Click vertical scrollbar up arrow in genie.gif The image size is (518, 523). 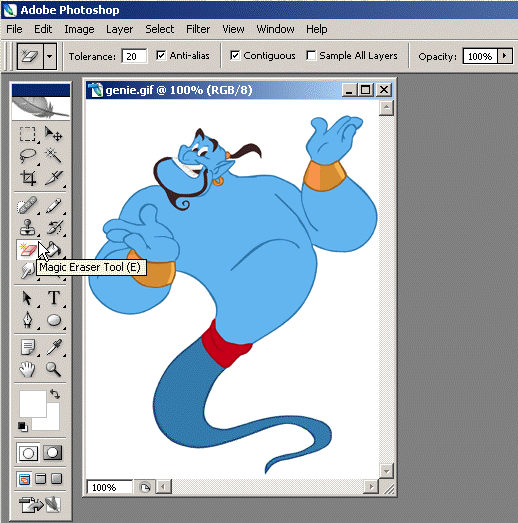point(386,108)
